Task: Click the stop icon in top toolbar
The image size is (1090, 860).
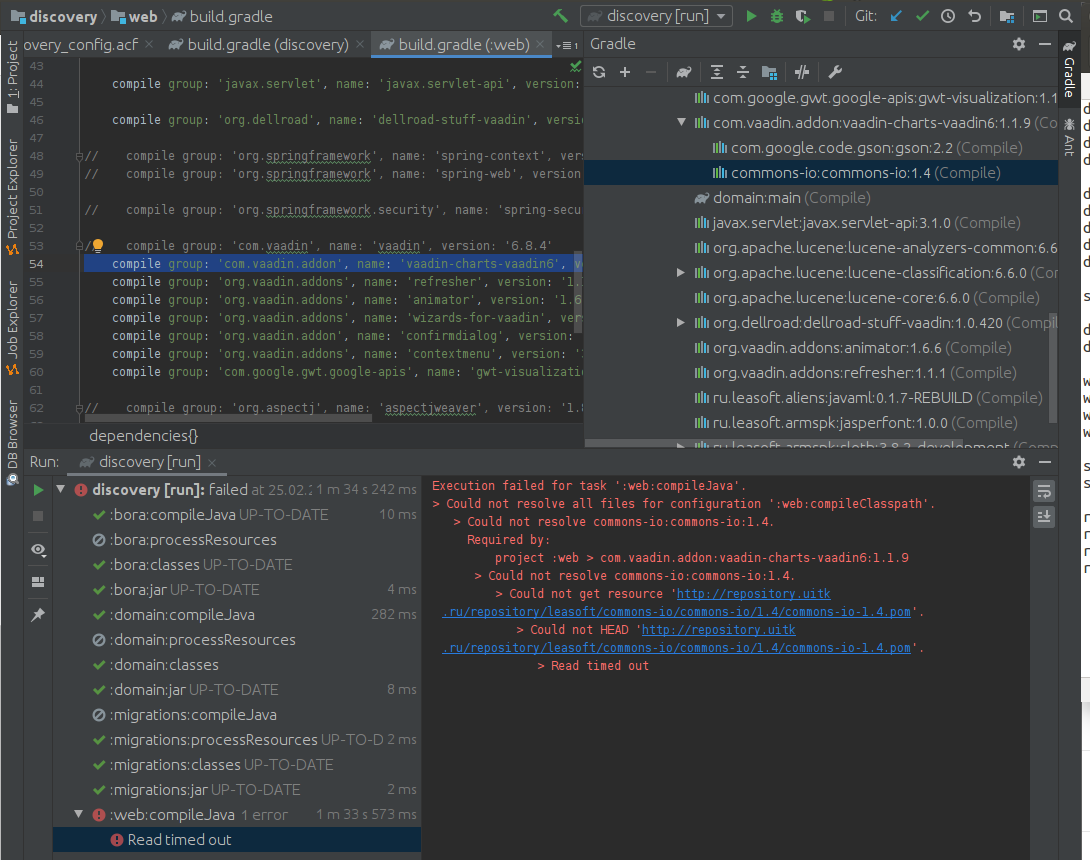Action: [829, 16]
